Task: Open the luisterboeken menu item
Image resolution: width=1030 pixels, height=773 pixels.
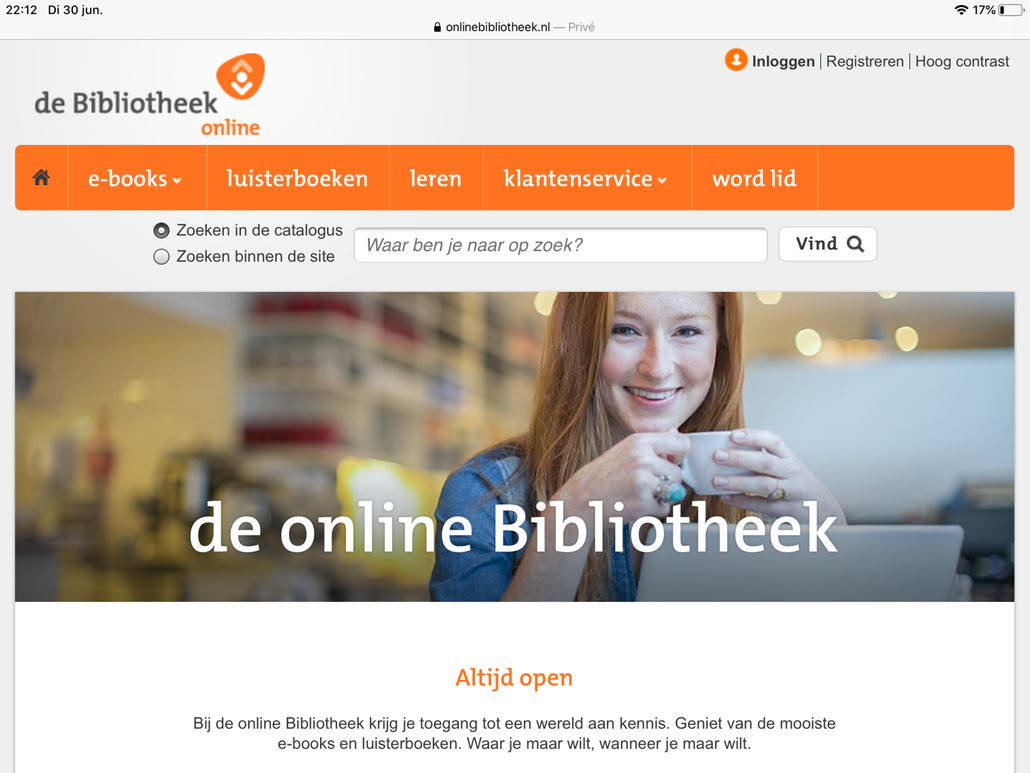Action: point(298,178)
